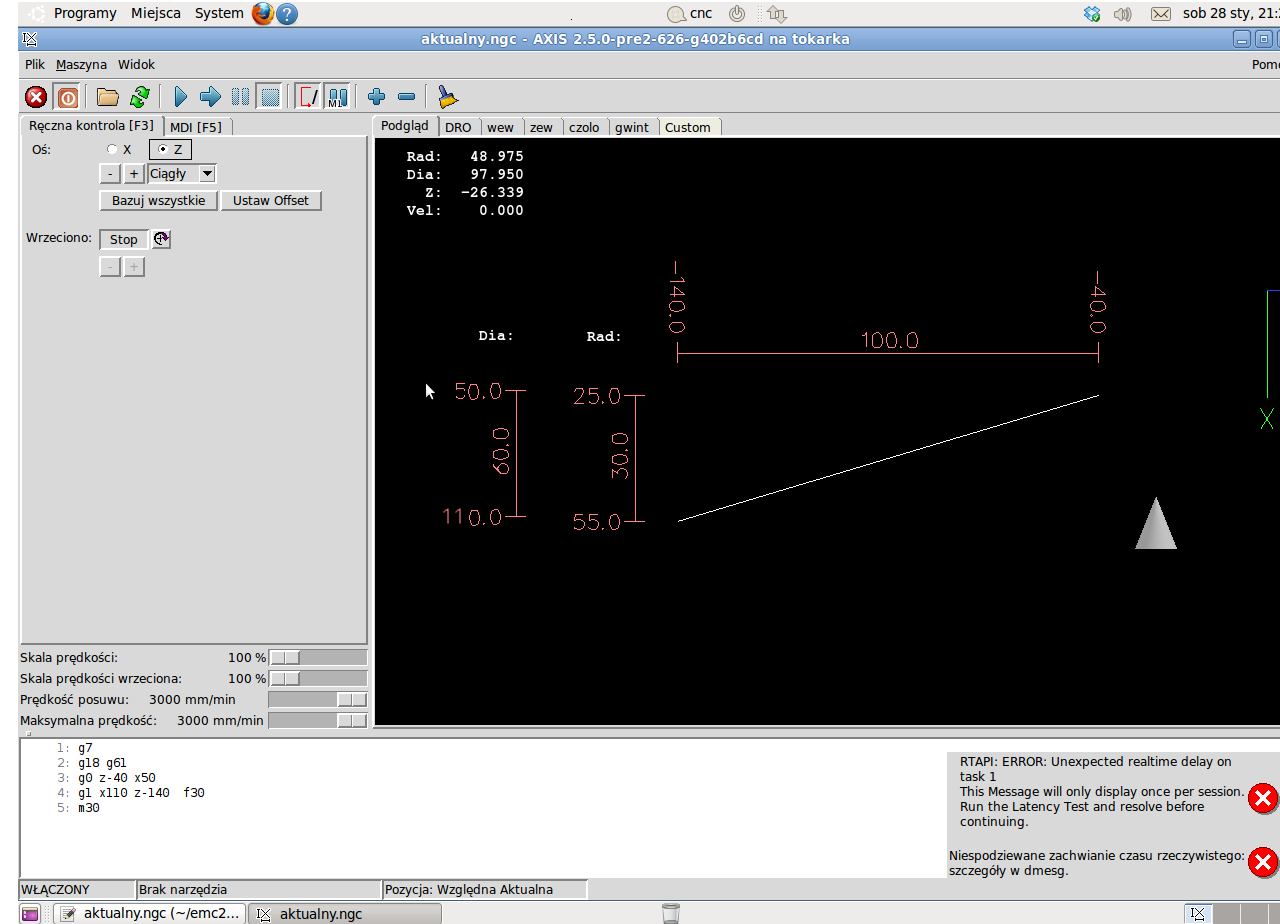Open the System menu
The image size is (1280, 924).
coord(219,13)
